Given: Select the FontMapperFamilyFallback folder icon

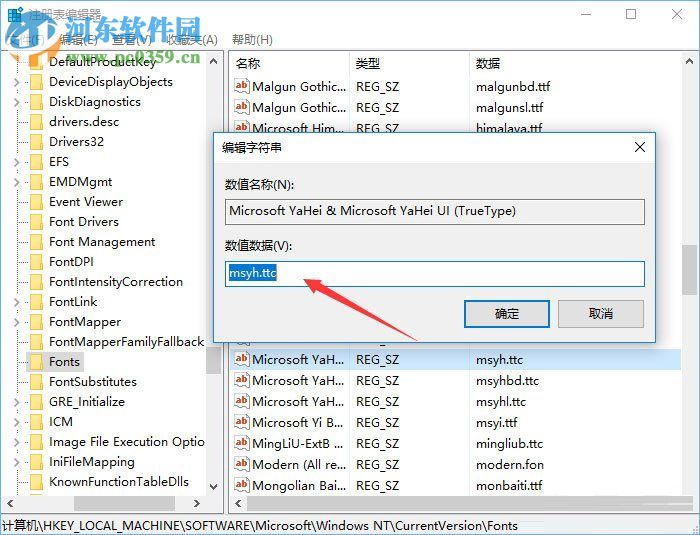Looking at the screenshot, I should pos(36,342).
